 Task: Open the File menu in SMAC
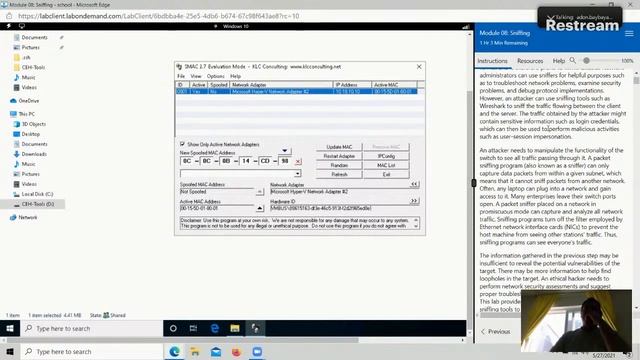[x=181, y=76]
